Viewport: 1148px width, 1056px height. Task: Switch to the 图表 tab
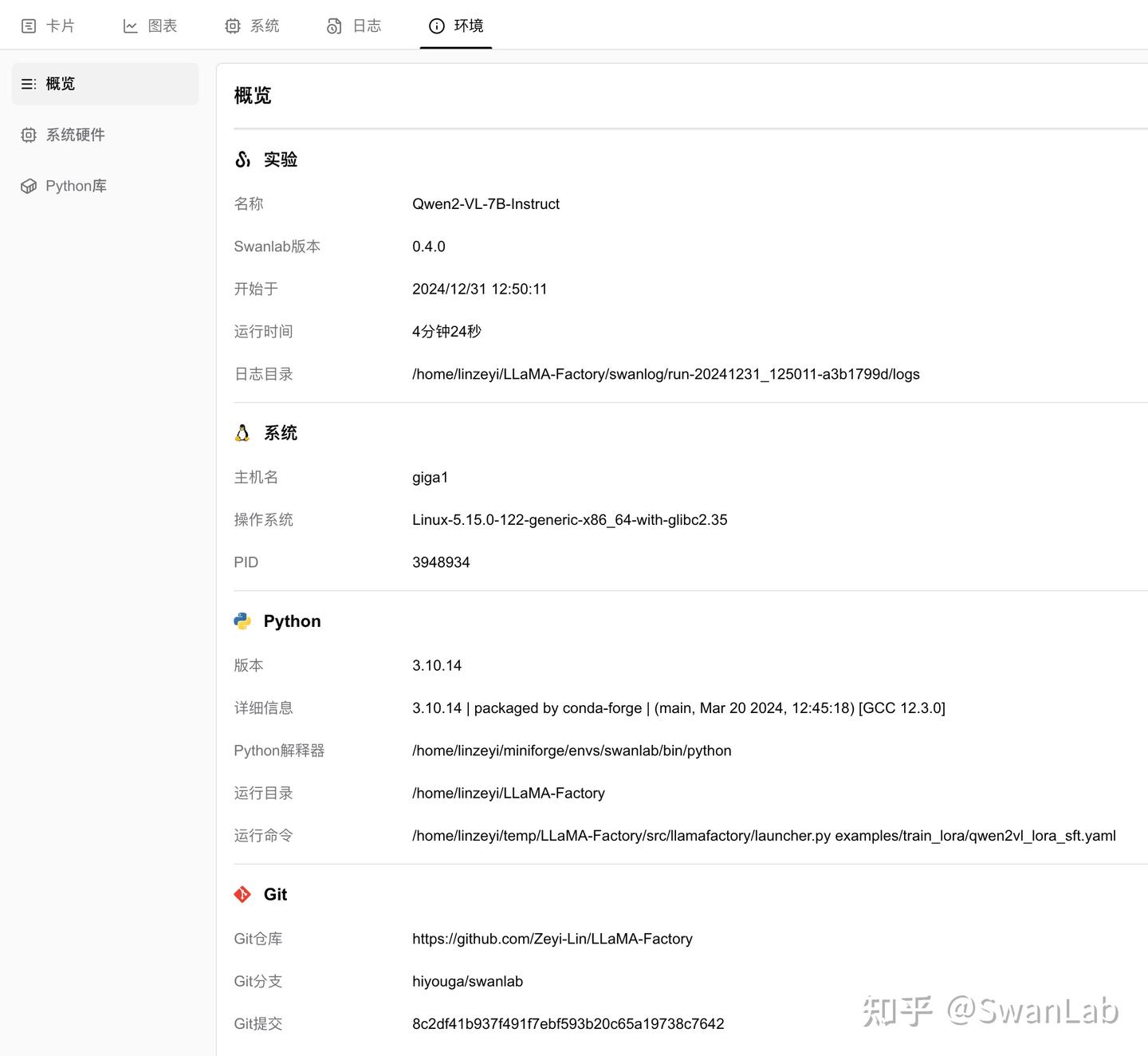150,26
